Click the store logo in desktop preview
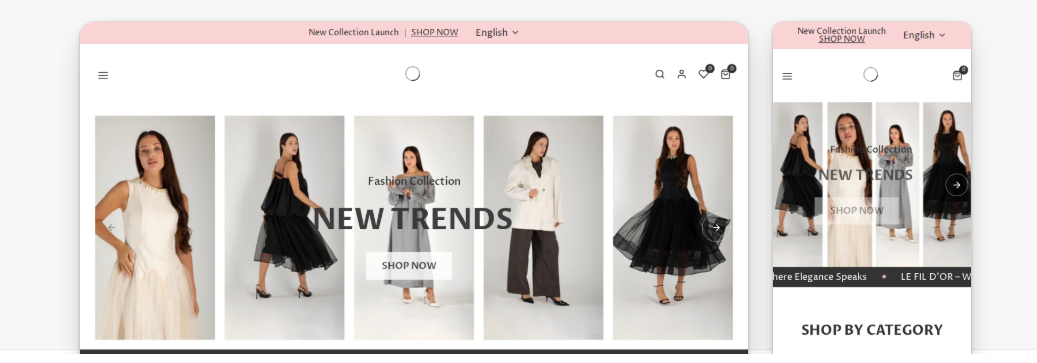The width and height of the screenshot is (1037, 363). (x=413, y=73)
